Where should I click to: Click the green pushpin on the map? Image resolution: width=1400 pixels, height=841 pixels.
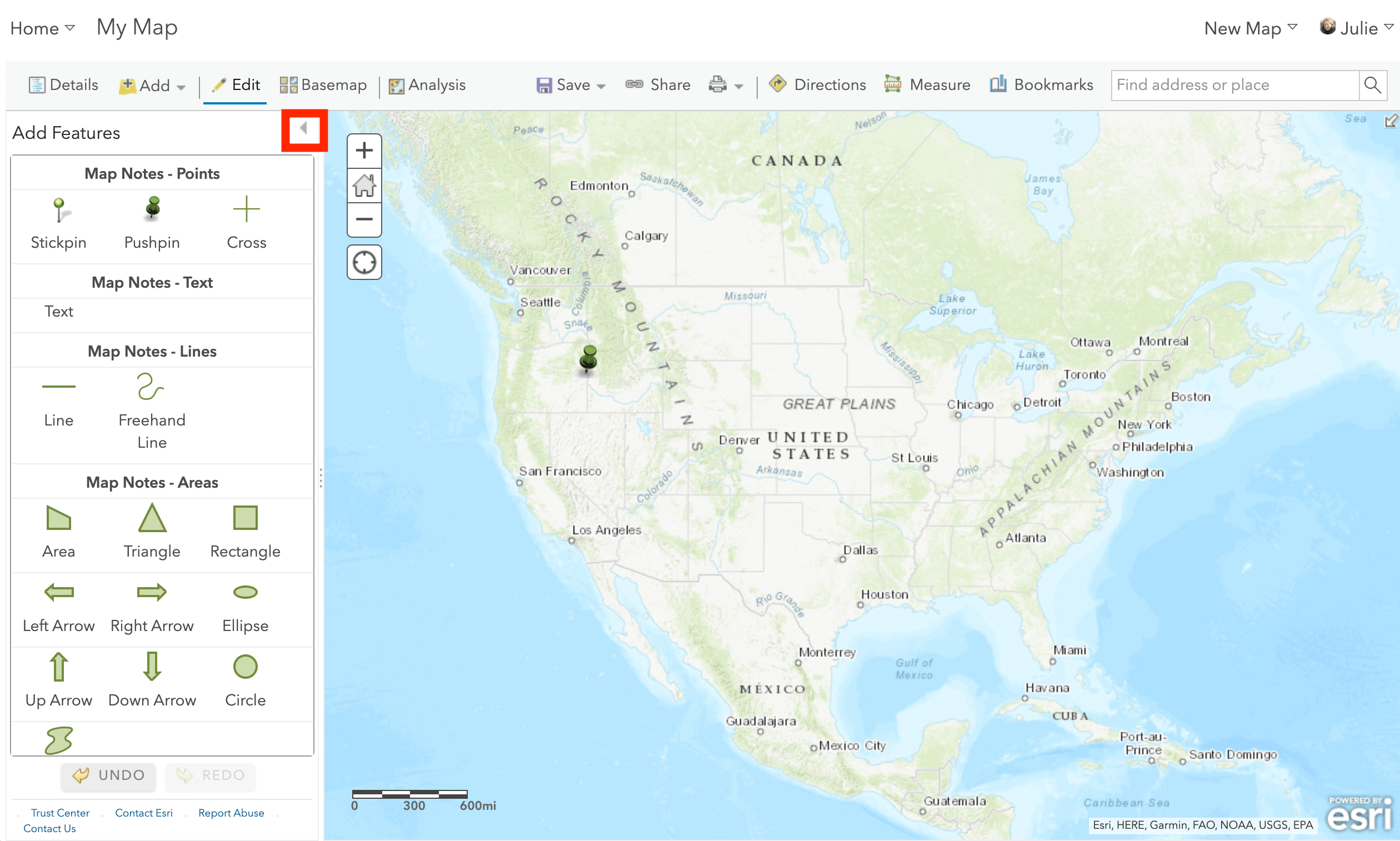pos(589,358)
